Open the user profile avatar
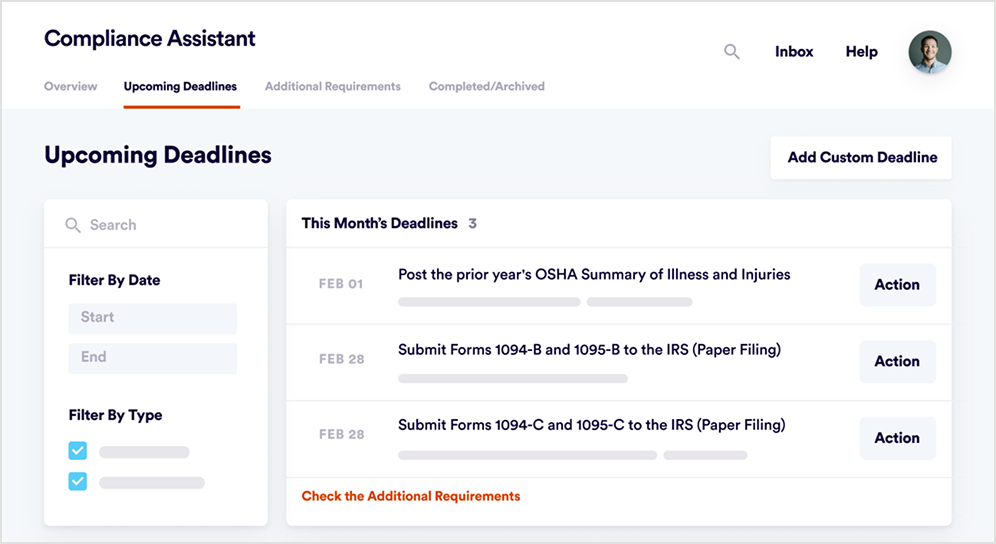The image size is (996, 544). pos(929,52)
